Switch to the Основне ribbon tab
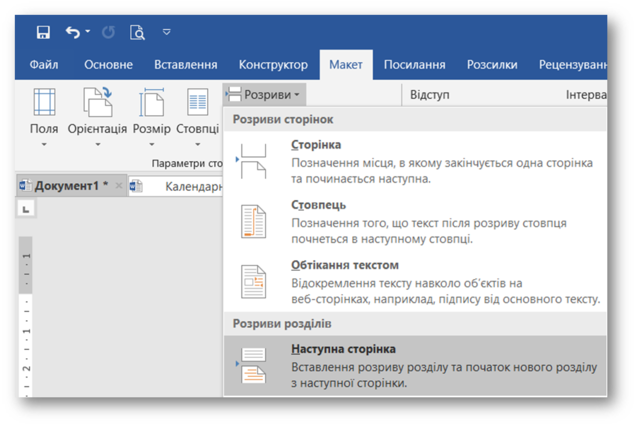Image resolution: width=637 pixels, height=427 pixels. 108,65
